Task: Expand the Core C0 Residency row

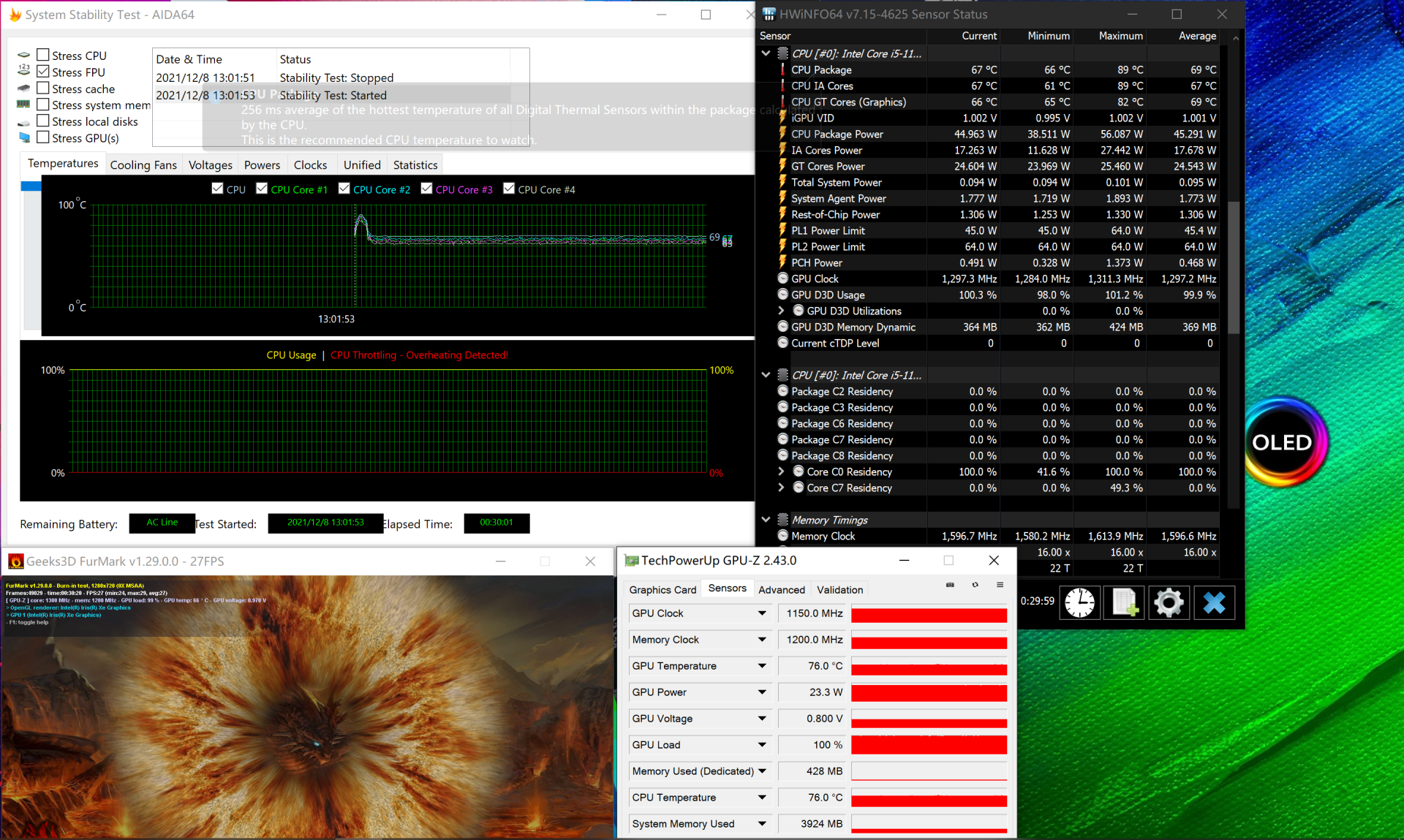Action: click(x=781, y=472)
